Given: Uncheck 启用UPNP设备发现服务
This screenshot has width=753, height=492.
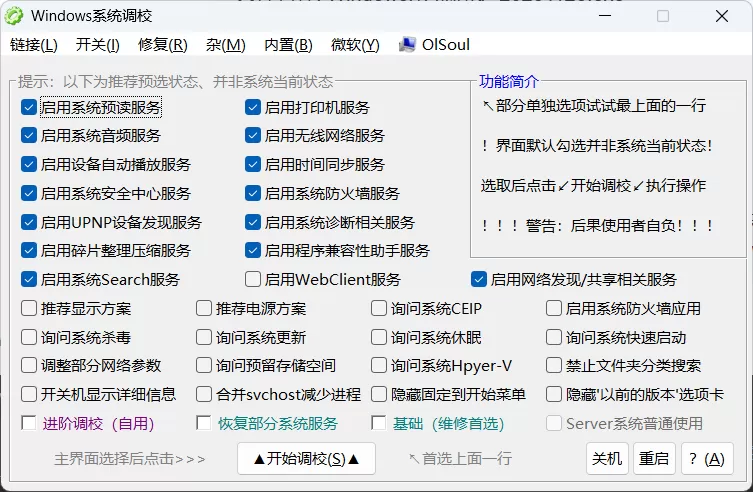Looking at the screenshot, I should [29, 222].
